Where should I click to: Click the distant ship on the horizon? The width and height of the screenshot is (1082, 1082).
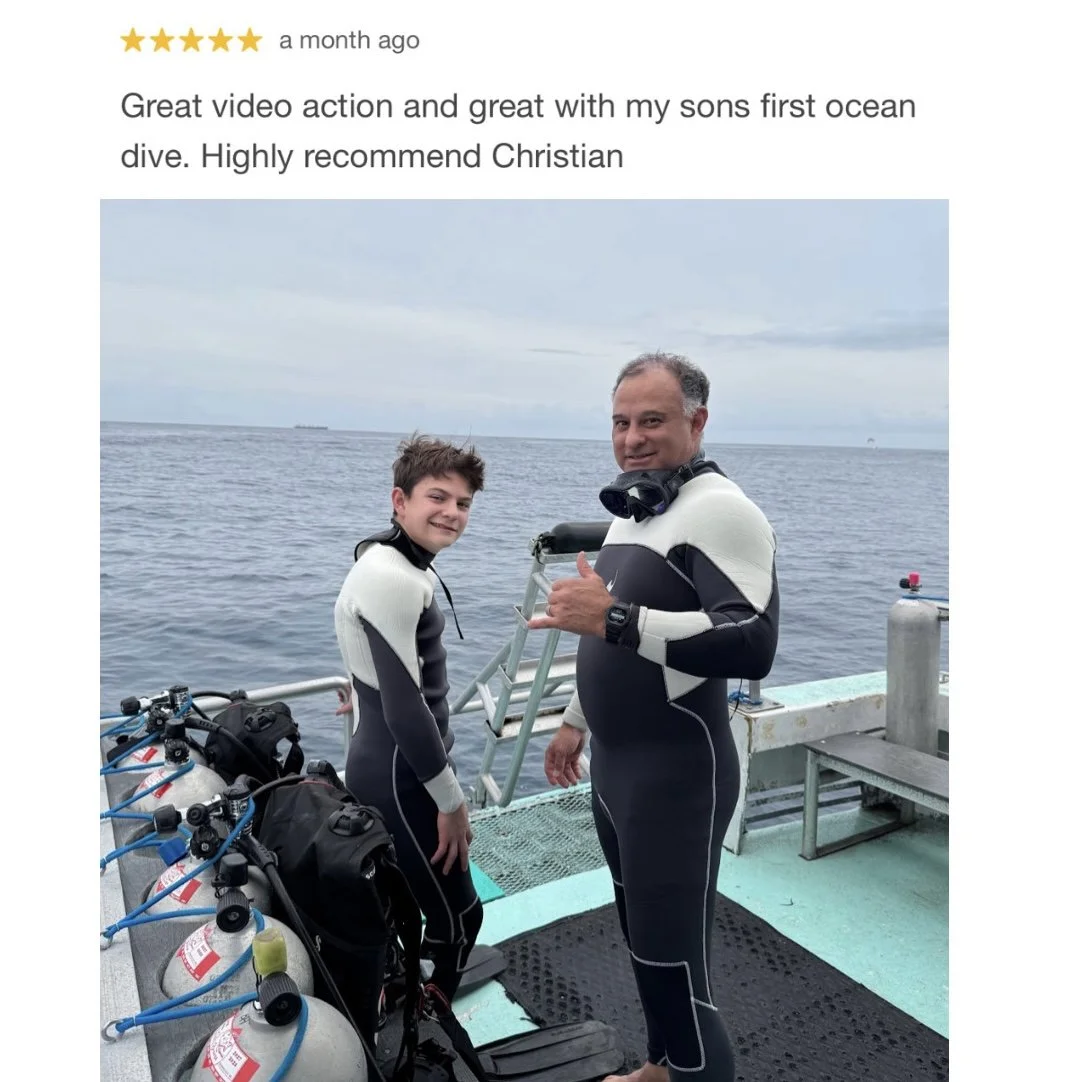[x=311, y=427]
